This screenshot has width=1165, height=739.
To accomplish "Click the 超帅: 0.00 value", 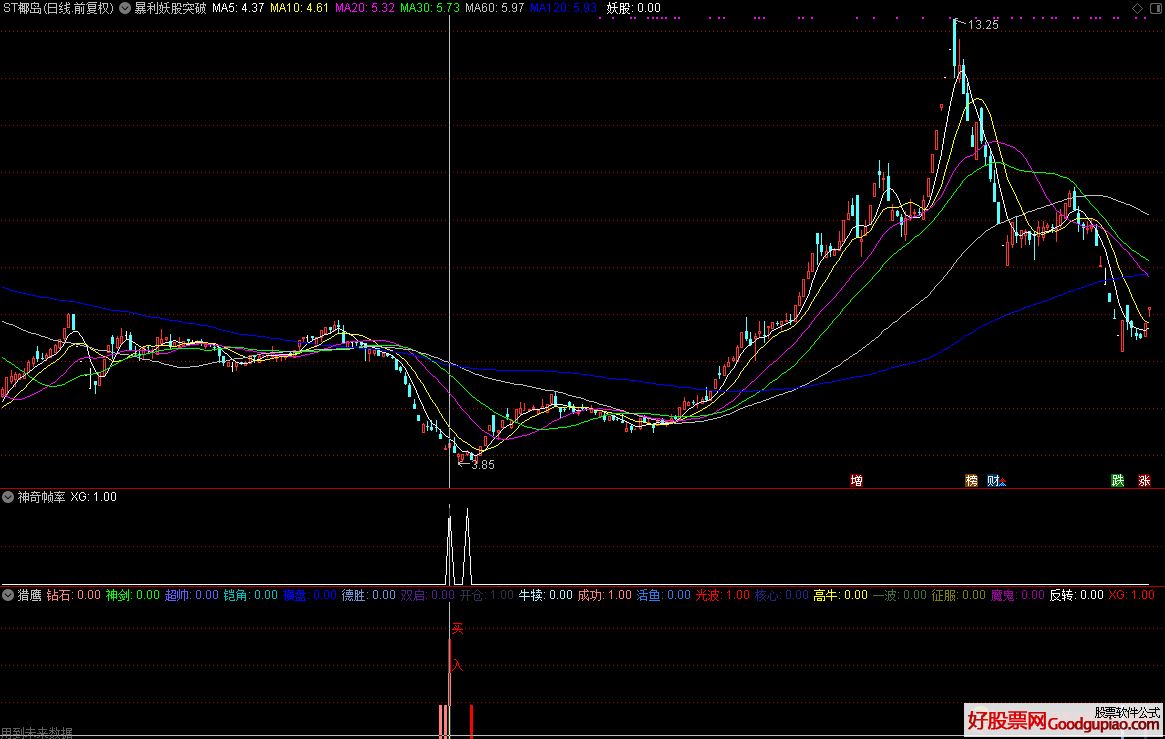I will [x=192, y=595].
